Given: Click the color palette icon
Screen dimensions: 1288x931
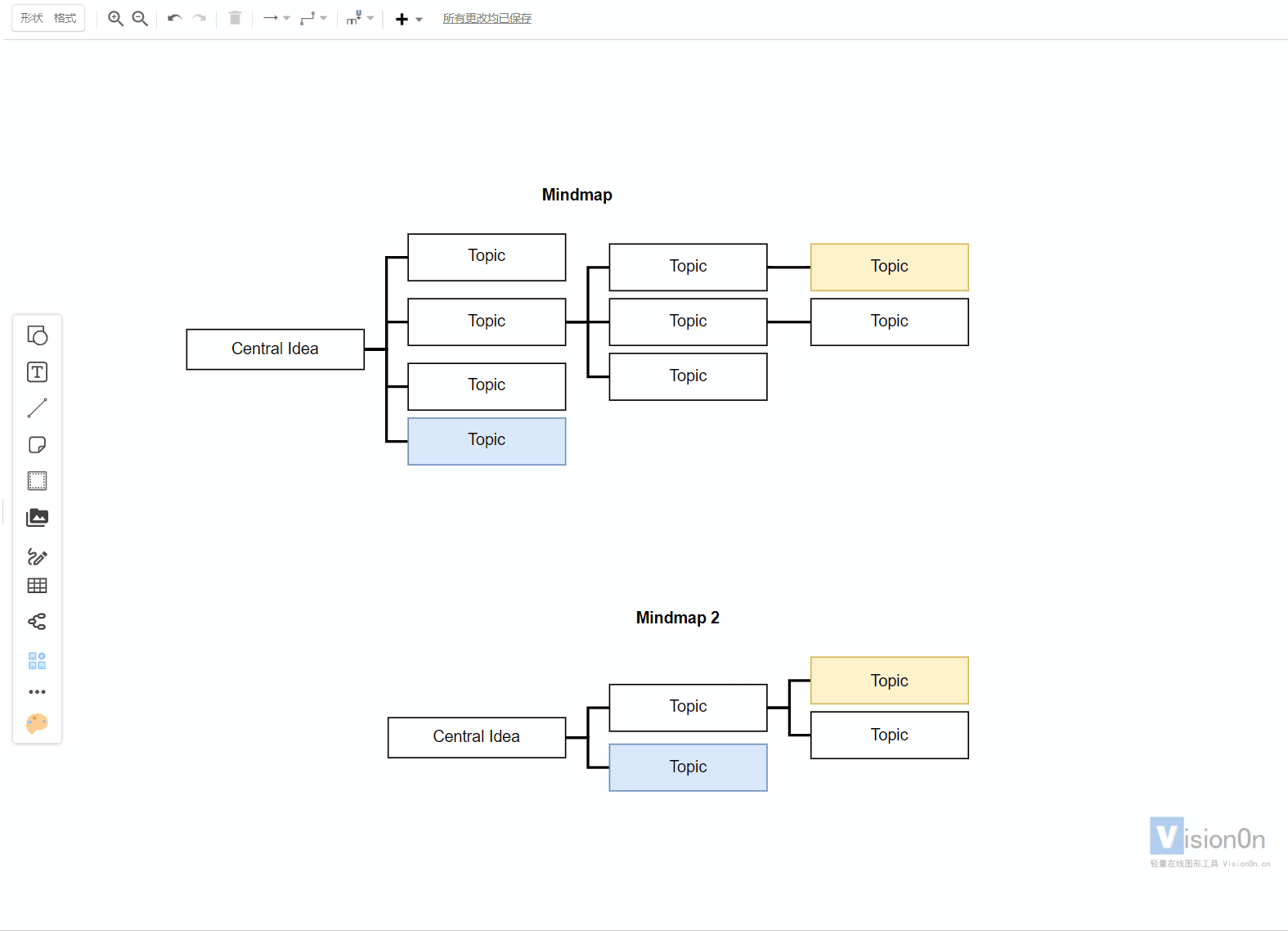Looking at the screenshot, I should (37, 723).
